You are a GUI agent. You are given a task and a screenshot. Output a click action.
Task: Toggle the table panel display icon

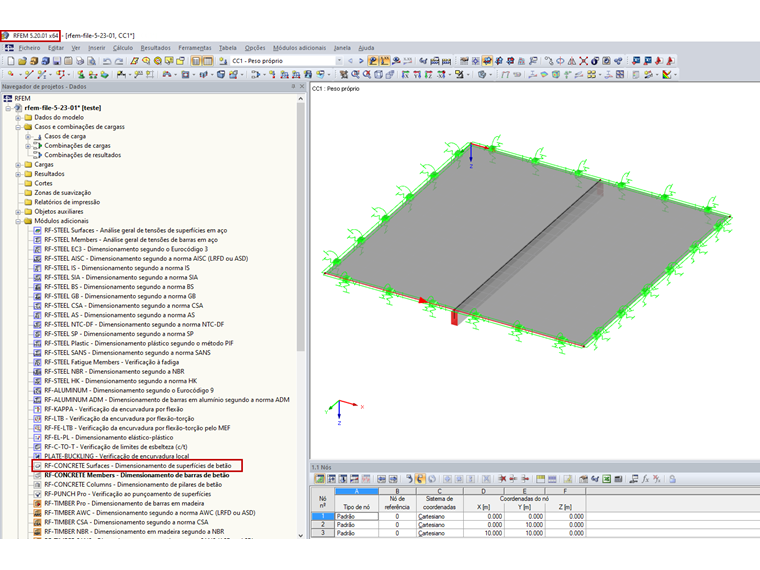(207, 61)
